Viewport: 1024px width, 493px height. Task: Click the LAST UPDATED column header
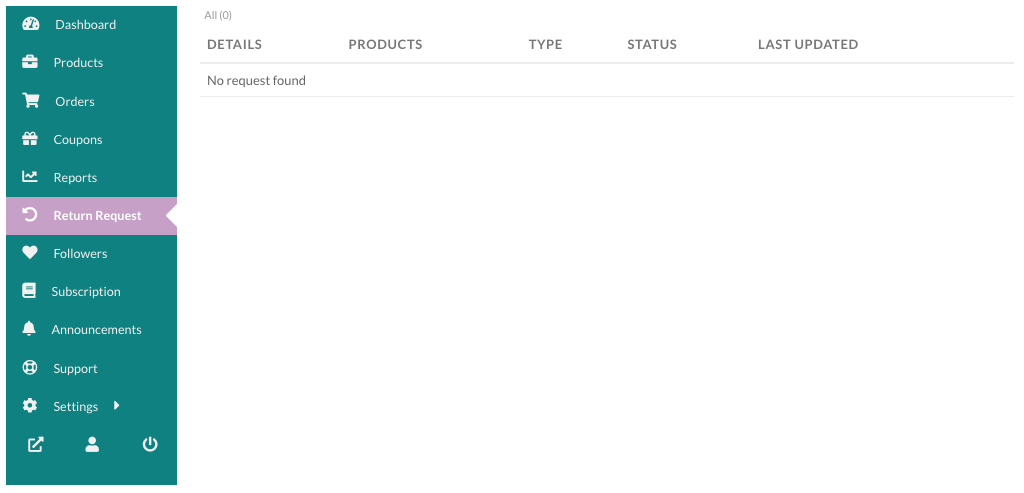tap(808, 44)
